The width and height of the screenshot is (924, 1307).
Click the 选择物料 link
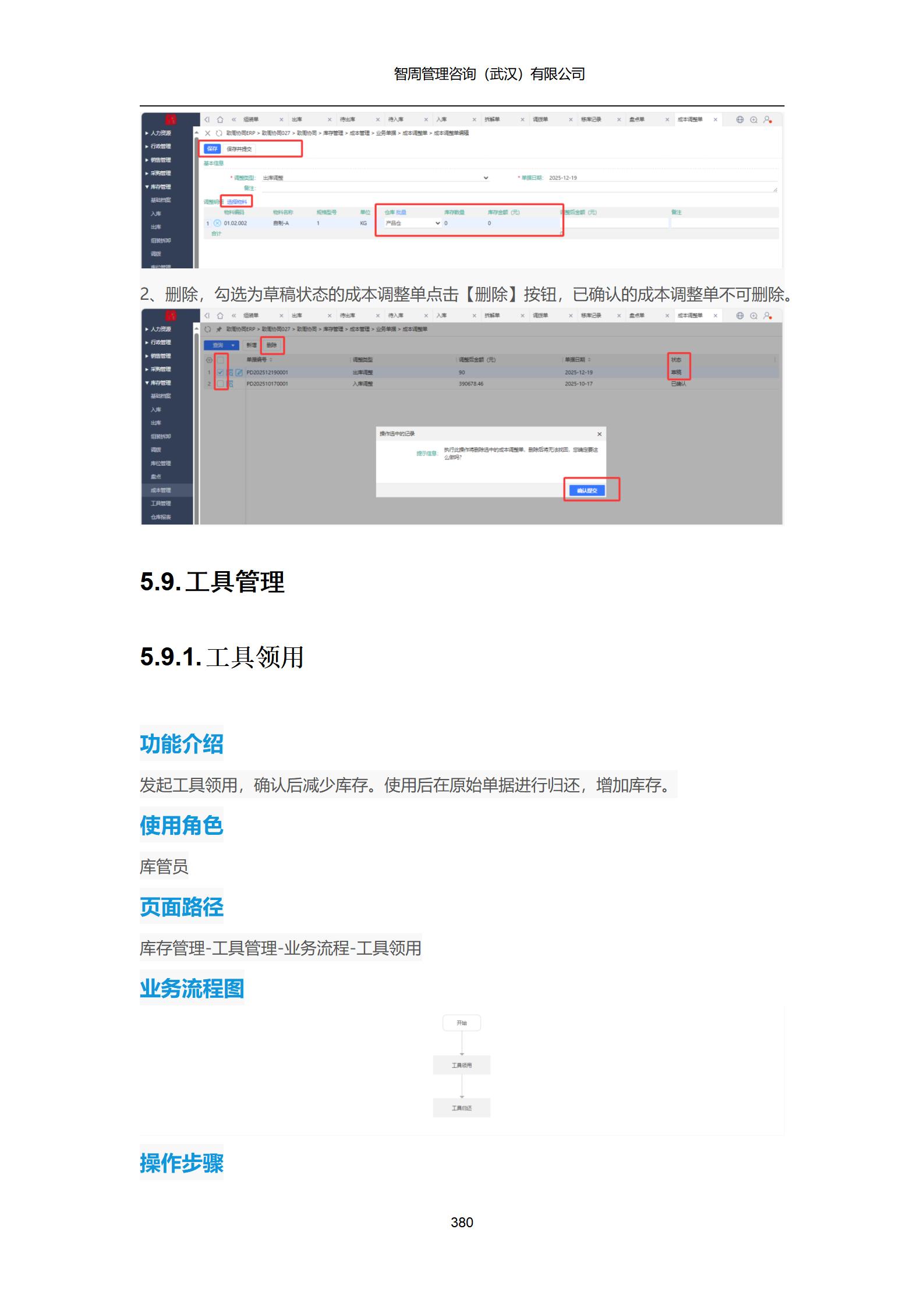pyautogui.click(x=236, y=202)
